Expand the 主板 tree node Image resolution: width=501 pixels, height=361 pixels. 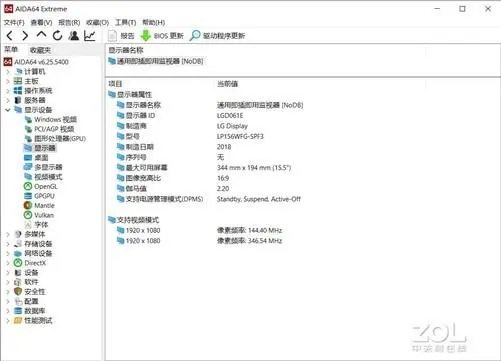tap(8, 81)
